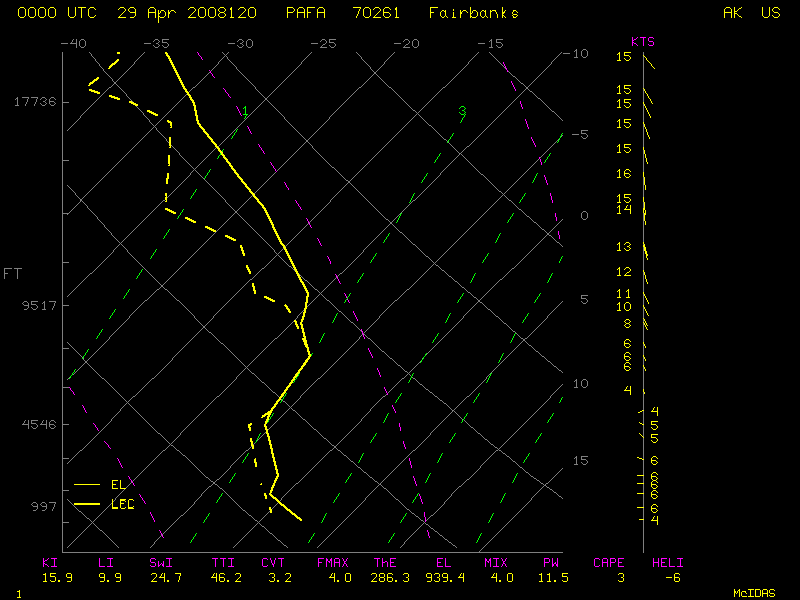Image resolution: width=800 pixels, height=600 pixels.
Task: Click the 'ThE' index label
Action: tap(385, 563)
